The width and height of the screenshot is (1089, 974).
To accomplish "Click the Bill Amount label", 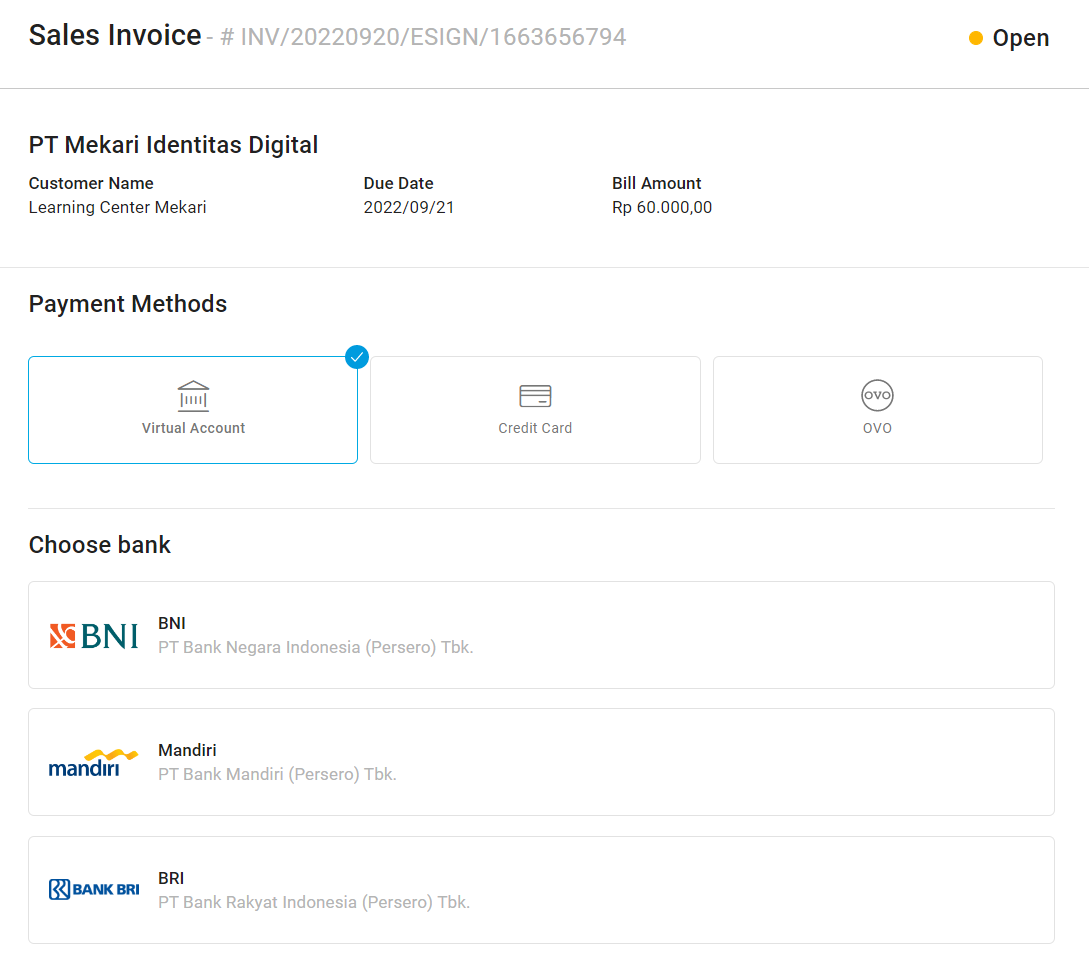I will (x=656, y=183).
